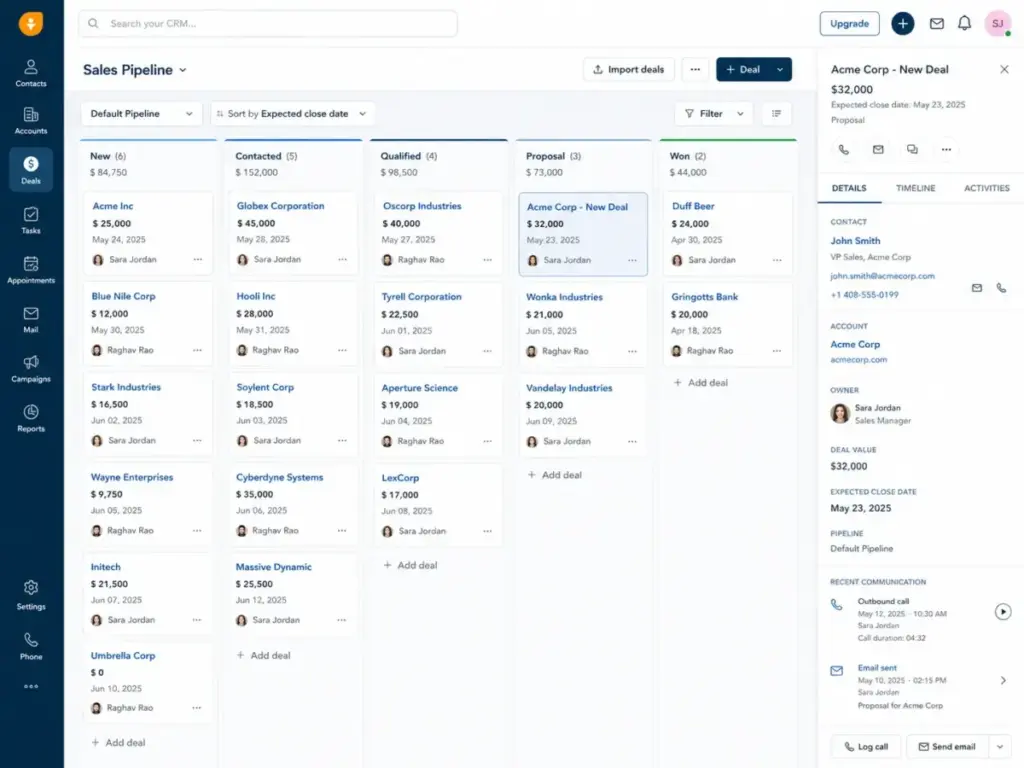Open chat icon in deal panel header

click(x=912, y=150)
